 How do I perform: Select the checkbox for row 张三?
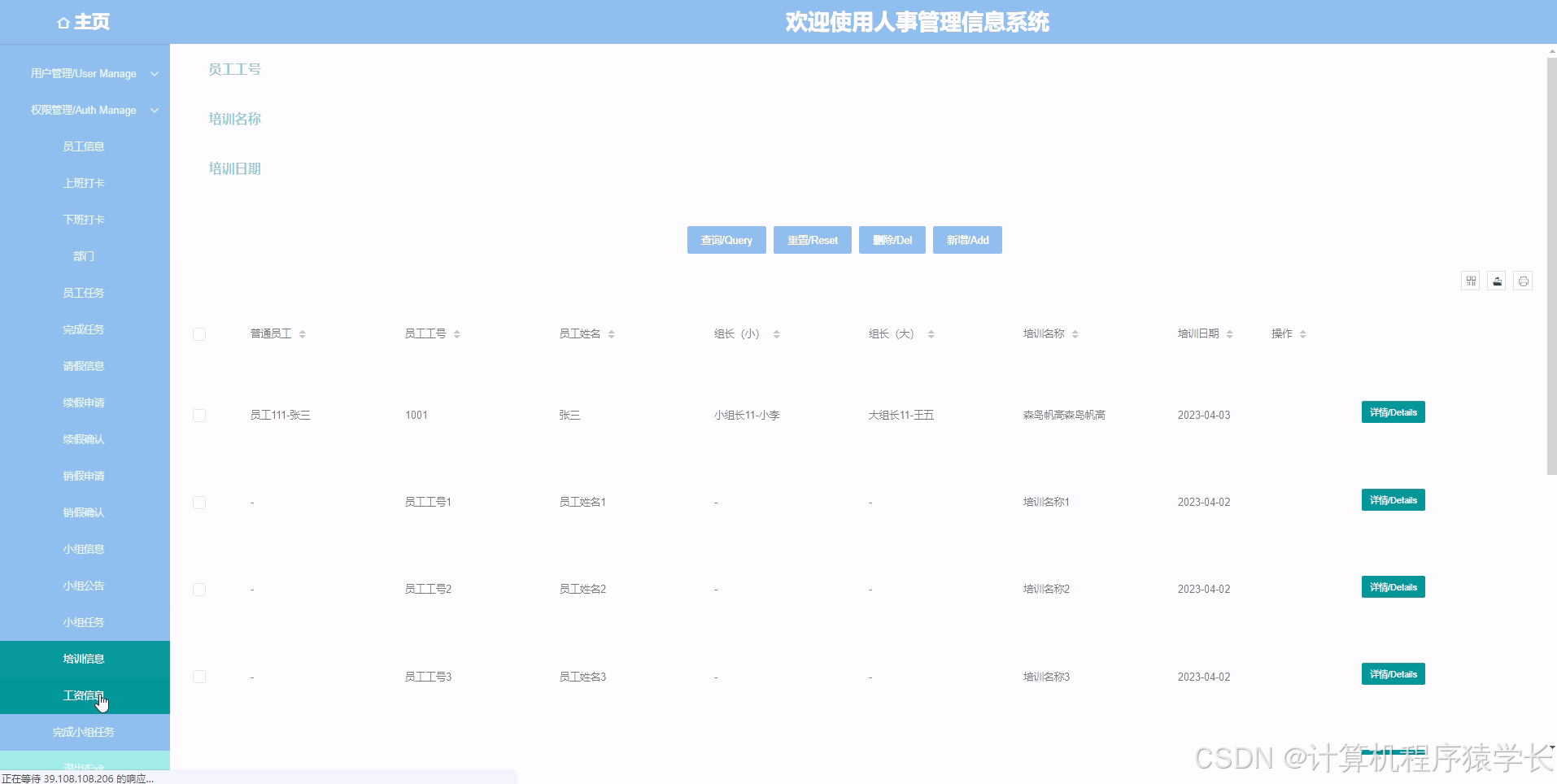click(x=198, y=415)
